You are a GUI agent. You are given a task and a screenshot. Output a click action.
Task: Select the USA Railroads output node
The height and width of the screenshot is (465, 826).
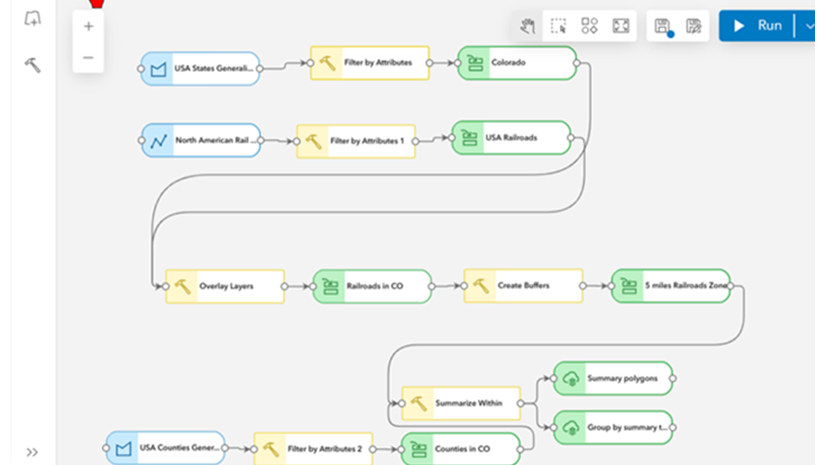click(511, 137)
